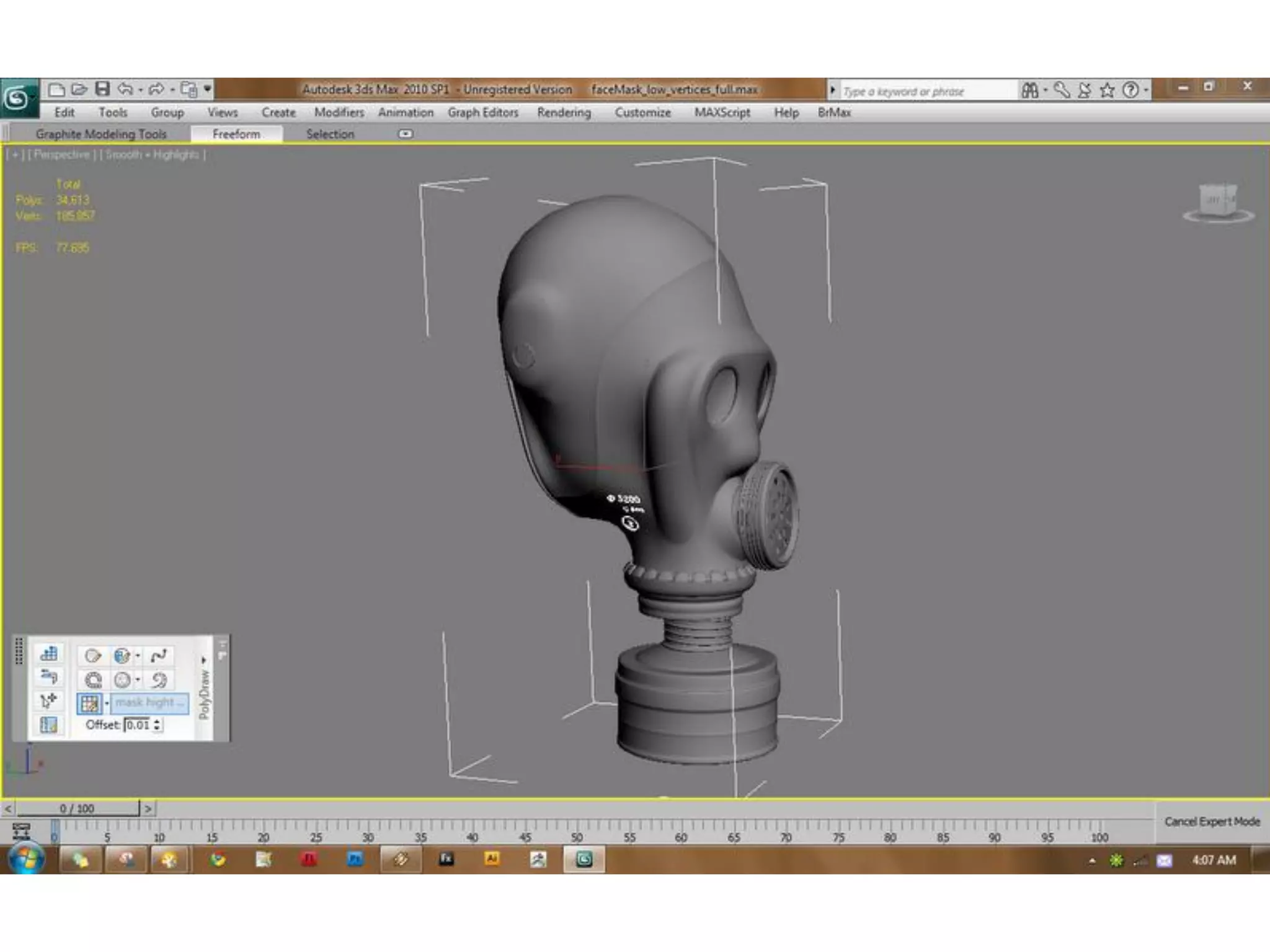
Task: Select the PolyDraw Splines curve tool
Action: [159, 656]
